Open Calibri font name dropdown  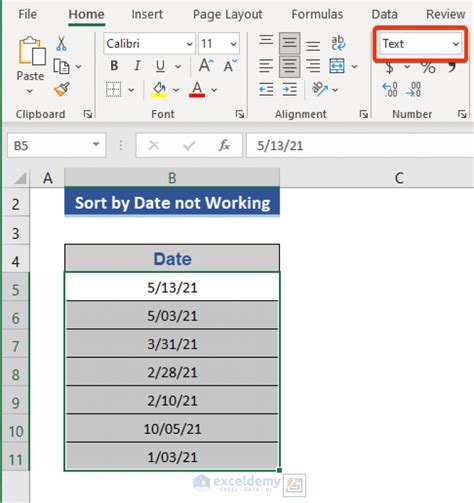click(189, 44)
